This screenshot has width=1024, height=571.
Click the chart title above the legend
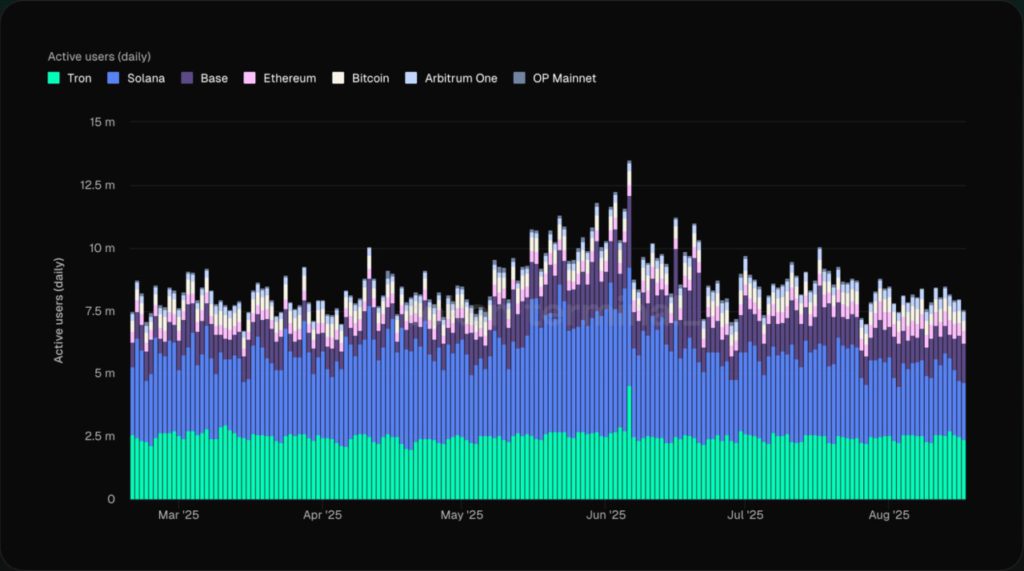(99, 57)
